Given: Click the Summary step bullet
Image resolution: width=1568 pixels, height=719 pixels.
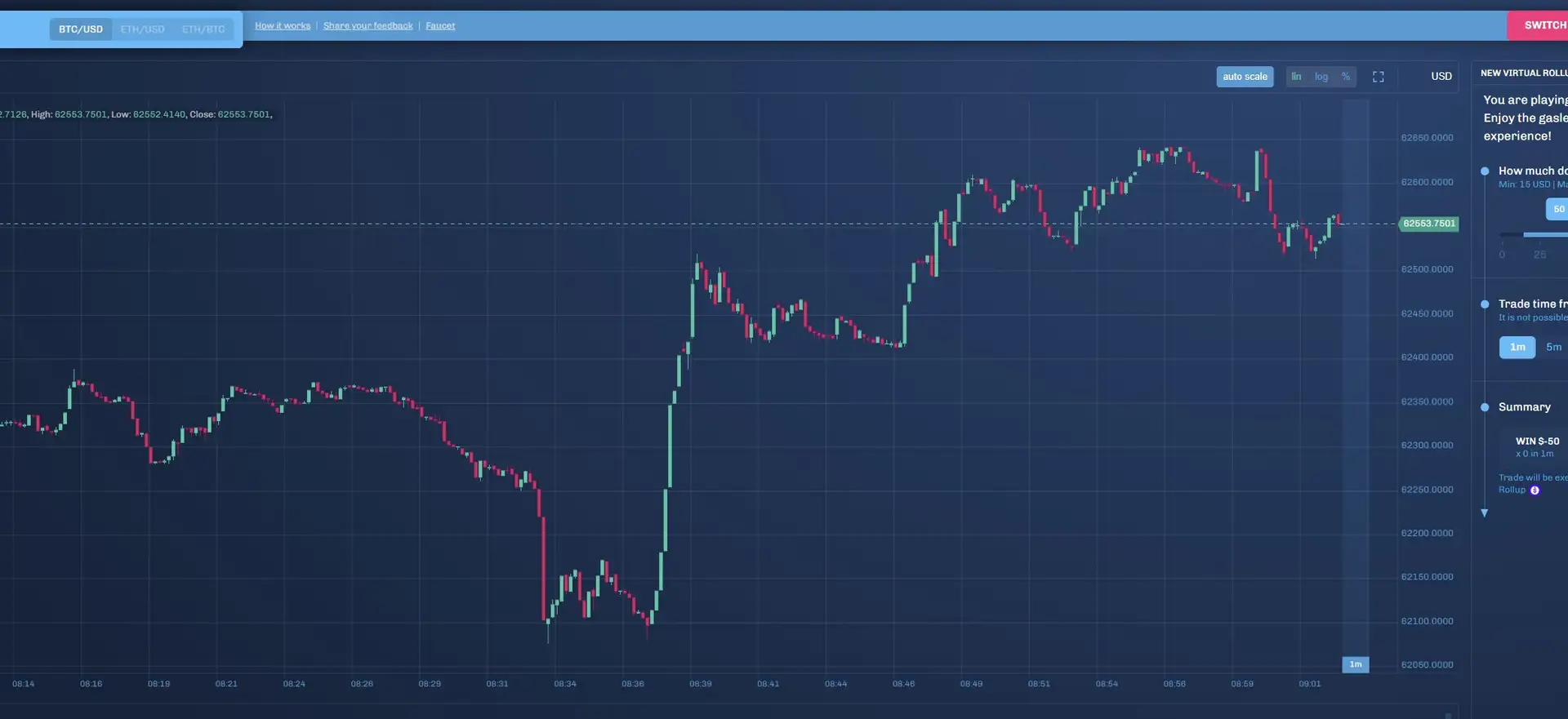Looking at the screenshot, I should pyautogui.click(x=1485, y=407).
